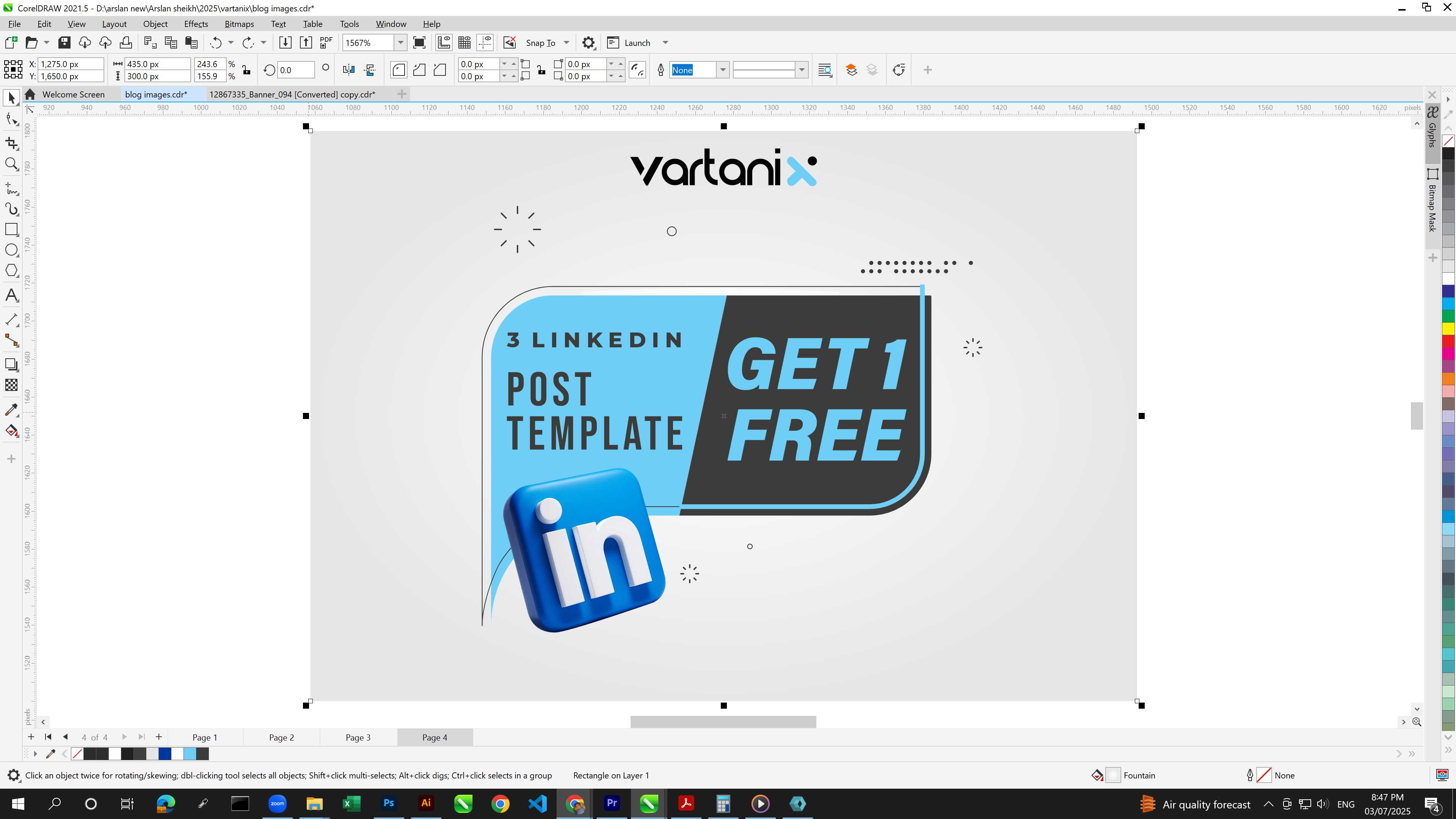Click the Print icon
Screen dimensions: 1456x819
126,42
